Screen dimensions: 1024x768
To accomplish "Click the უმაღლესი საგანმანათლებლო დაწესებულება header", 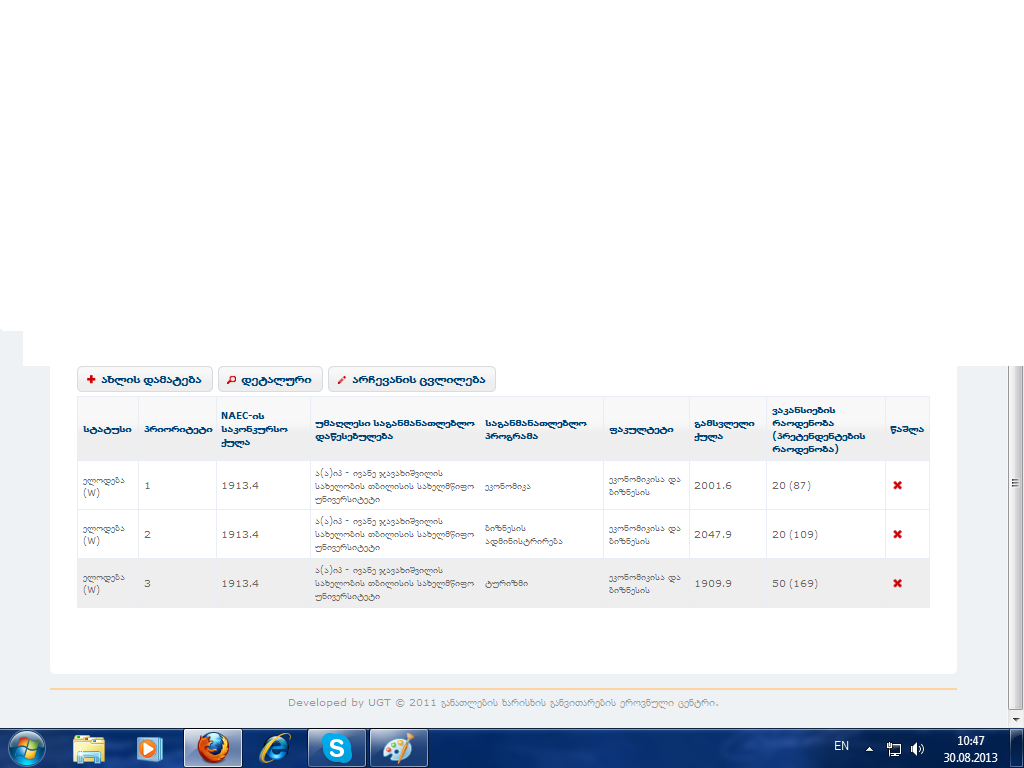I will pyautogui.click(x=394, y=430).
